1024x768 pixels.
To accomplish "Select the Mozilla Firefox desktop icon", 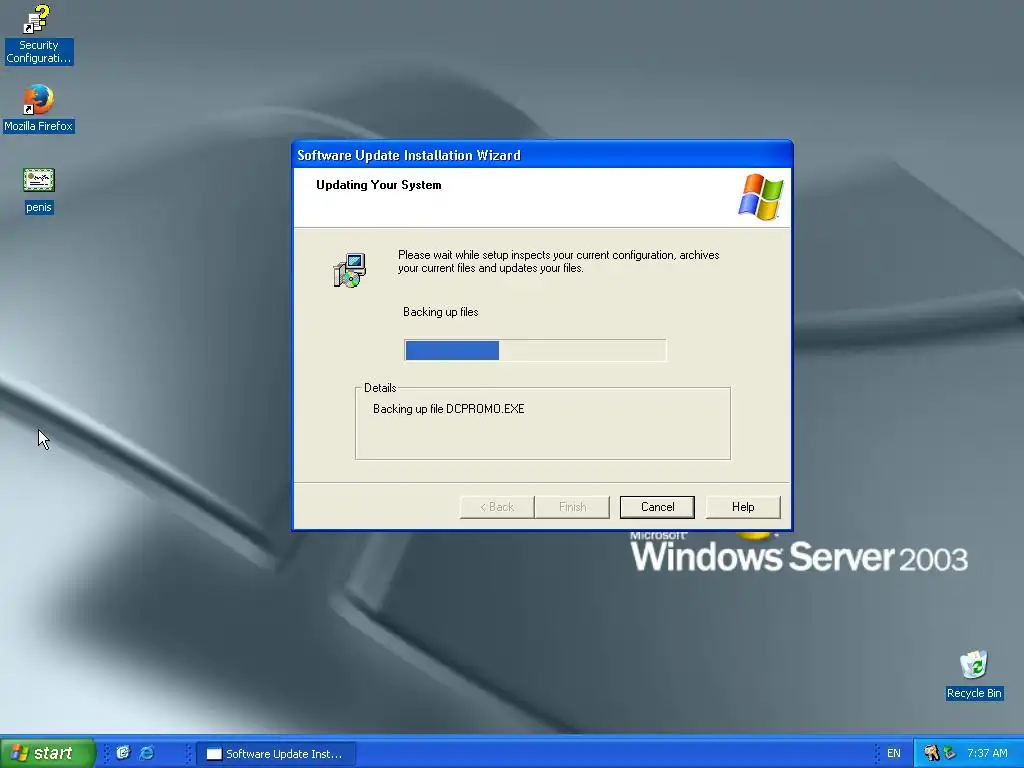I will coord(38,108).
